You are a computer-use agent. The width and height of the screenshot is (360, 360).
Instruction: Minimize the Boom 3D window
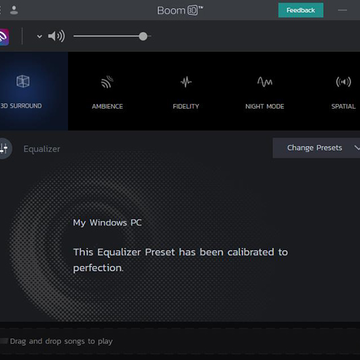[x=342, y=10]
